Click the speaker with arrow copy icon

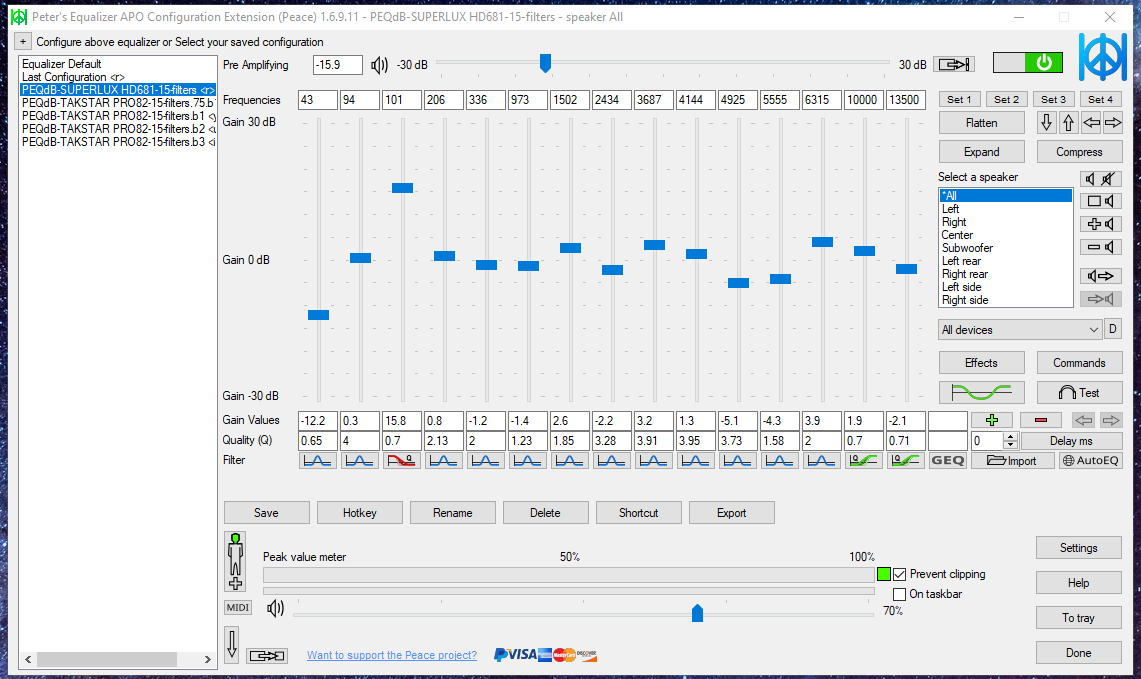[x=1100, y=276]
